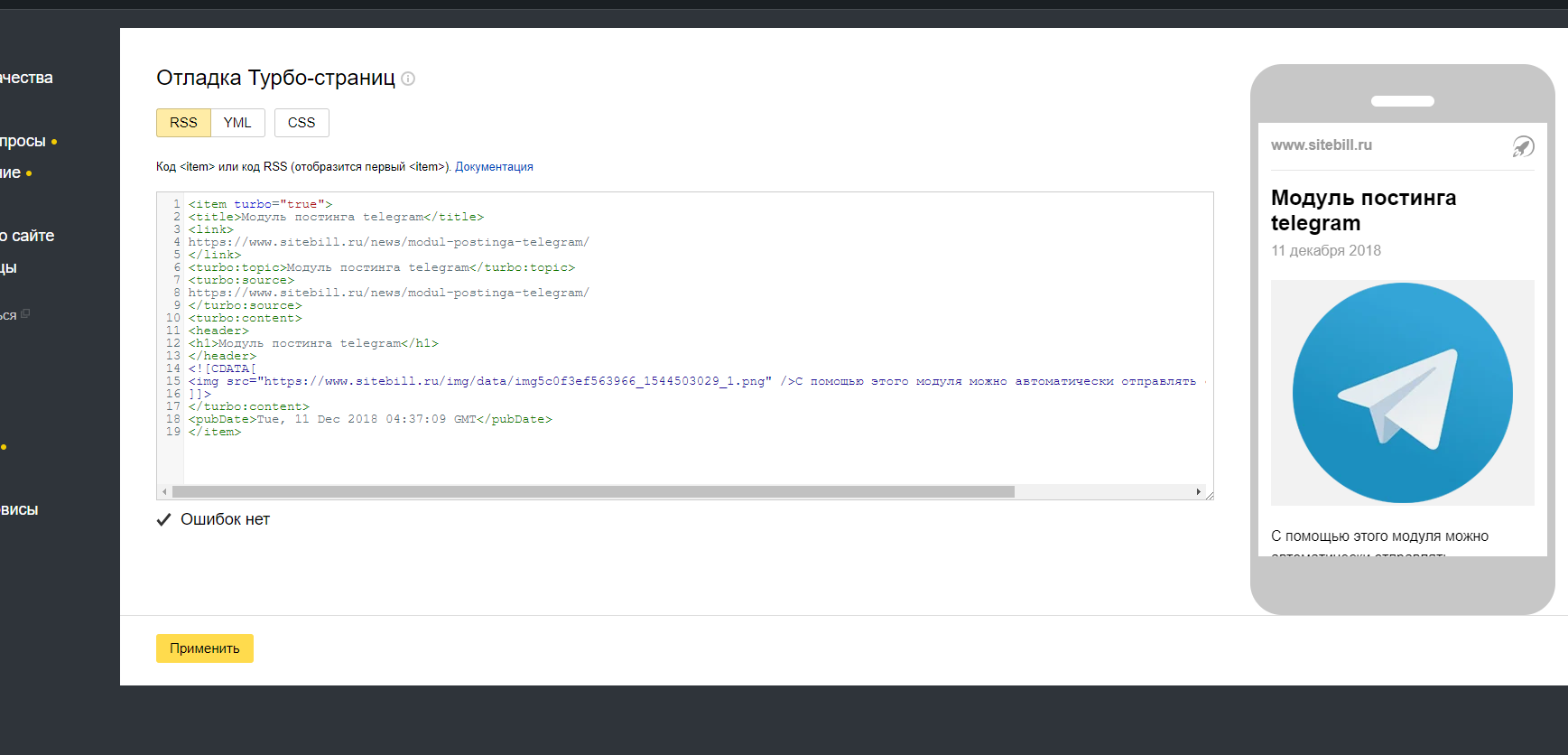The image size is (1568, 755).
Task: Click the Ошибок нет status text
Action: click(225, 519)
